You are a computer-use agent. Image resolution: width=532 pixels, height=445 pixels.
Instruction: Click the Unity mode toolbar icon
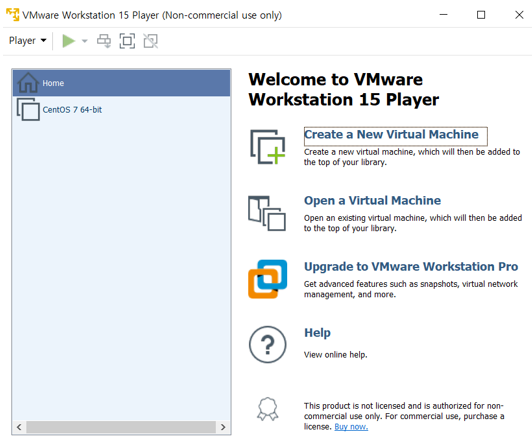pos(151,41)
